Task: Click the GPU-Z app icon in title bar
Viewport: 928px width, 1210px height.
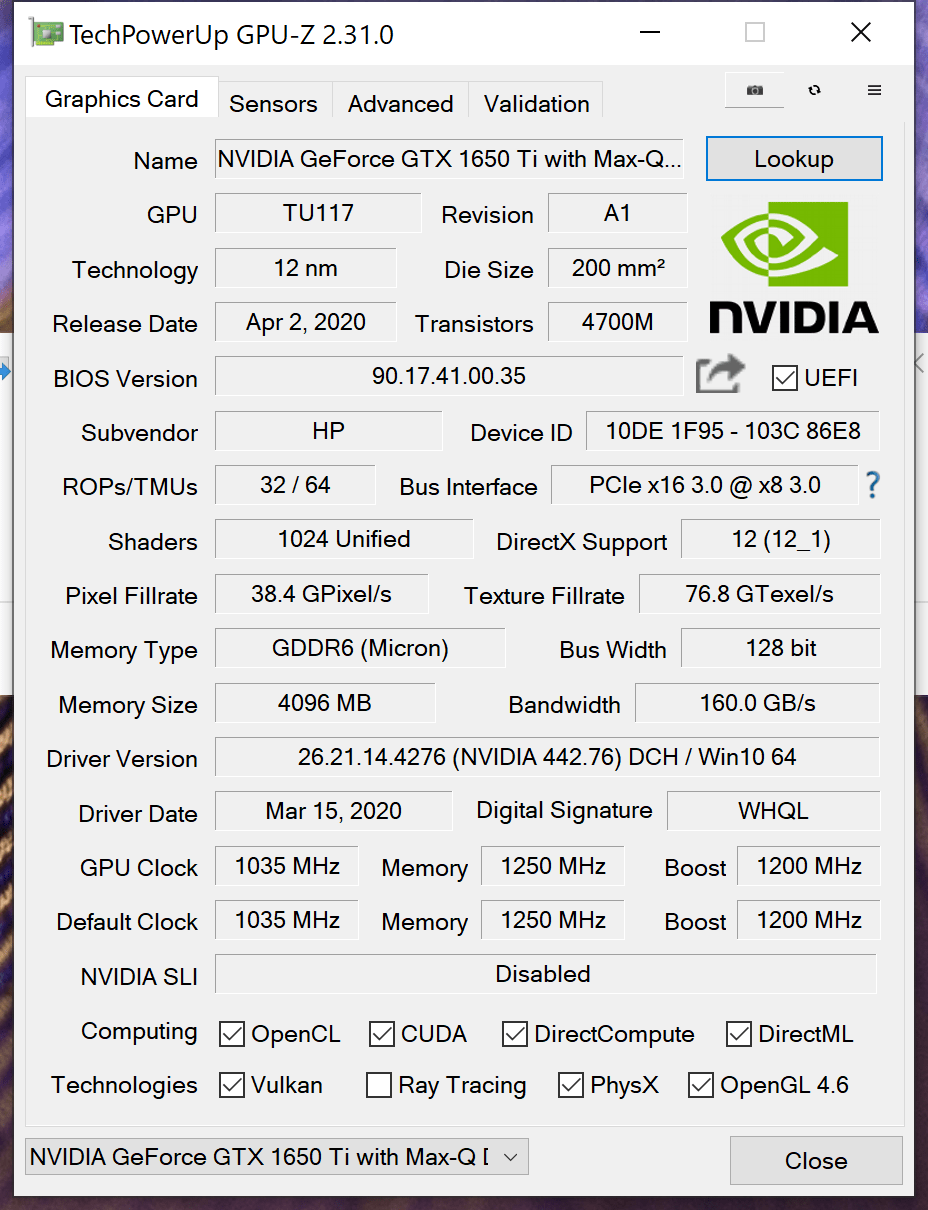Action: 47,35
